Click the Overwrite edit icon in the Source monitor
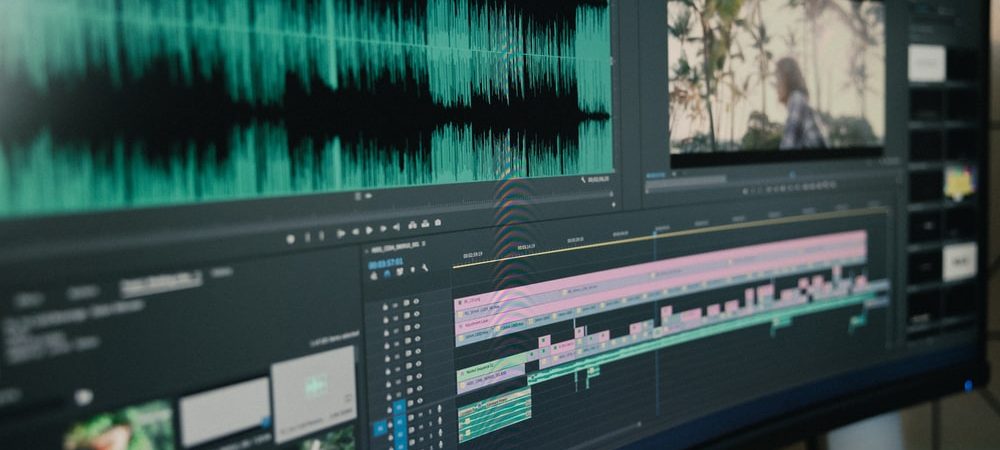 click(425, 224)
